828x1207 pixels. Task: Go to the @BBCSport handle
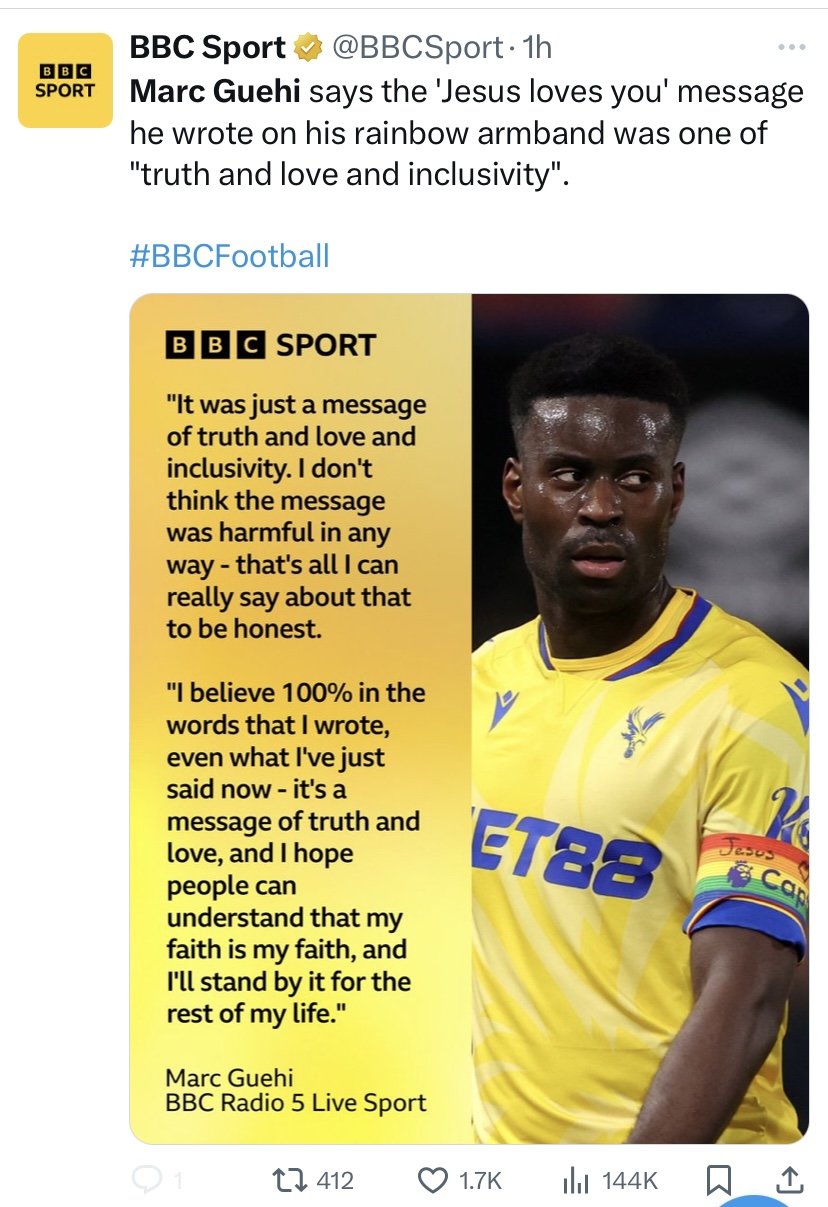pyautogui.click(x=416, y=47)
